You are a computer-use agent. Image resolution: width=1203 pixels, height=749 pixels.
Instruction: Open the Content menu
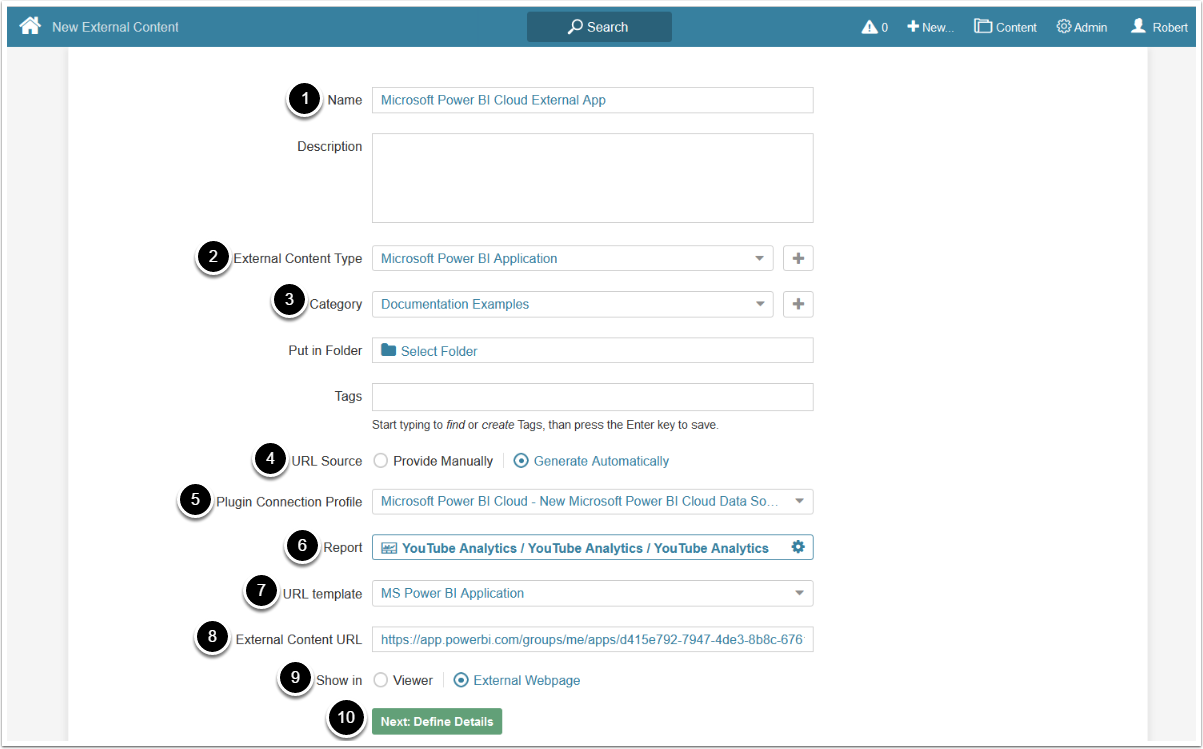click(1006, 27)
